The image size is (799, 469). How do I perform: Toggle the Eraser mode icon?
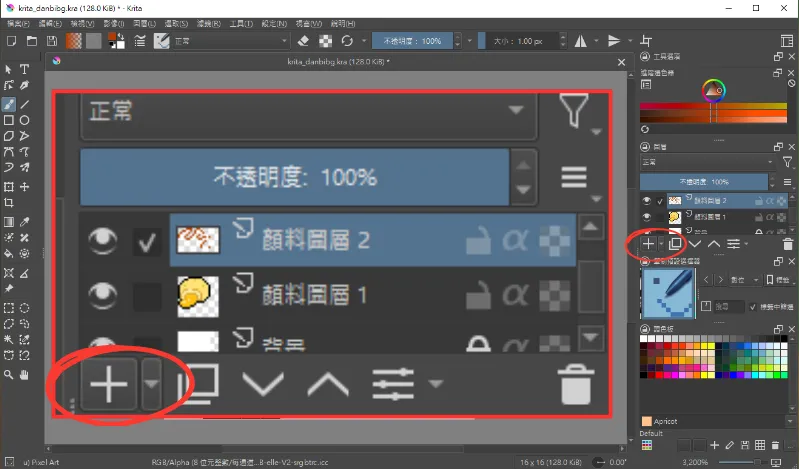click(x=304, y=41)
